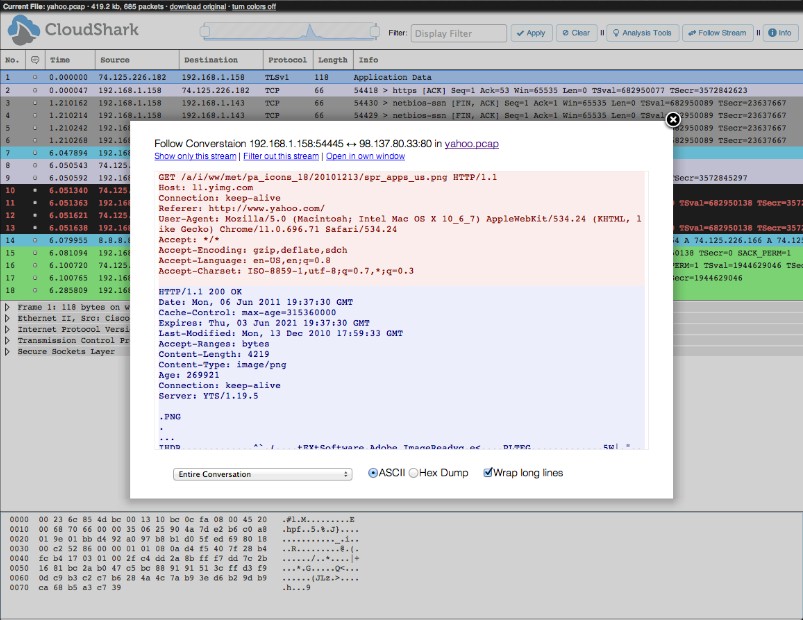This screenshot has width=803, height=620.
Task: Toggle the Wrap long lines checkbox
Action: point(488,473)
